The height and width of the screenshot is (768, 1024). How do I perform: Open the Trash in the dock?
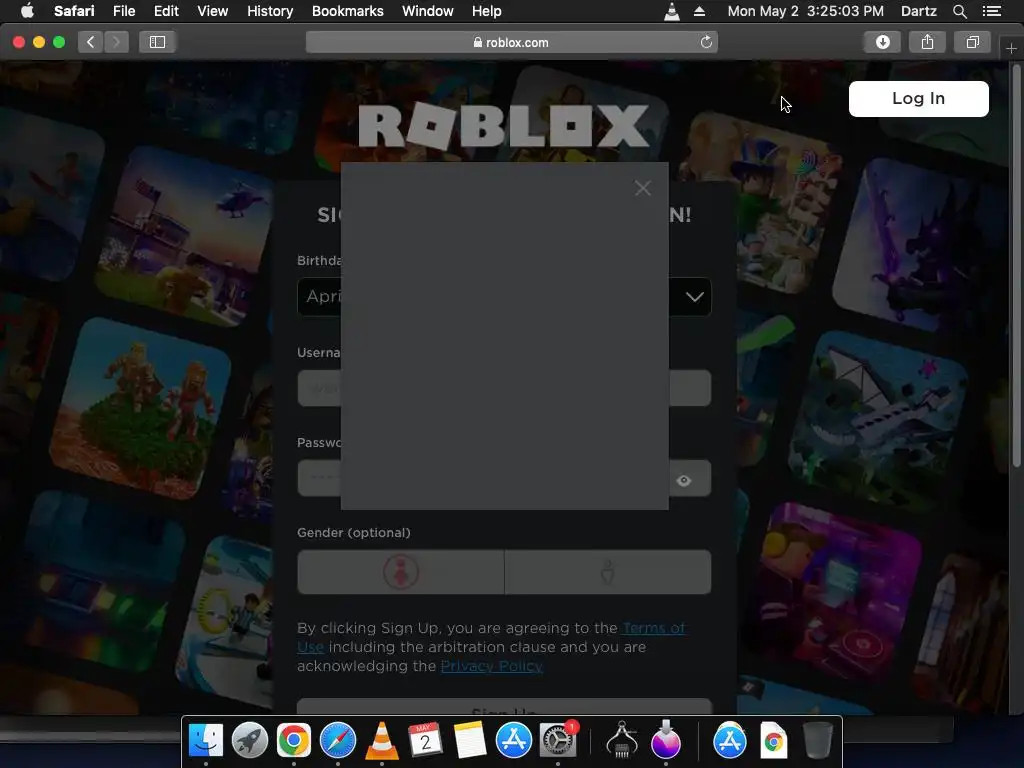[x=817, y=741]
